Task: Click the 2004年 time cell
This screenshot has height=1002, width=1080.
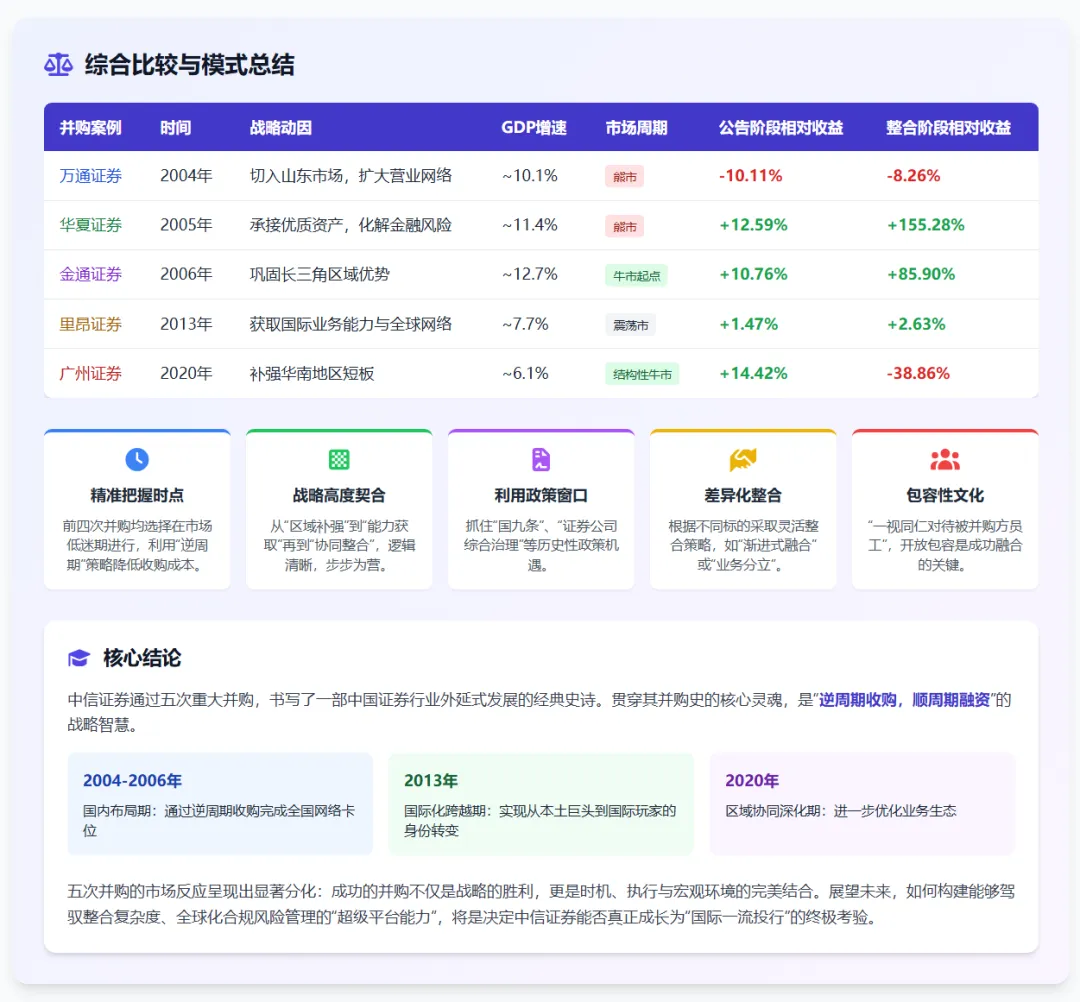Action: point(186,176)
